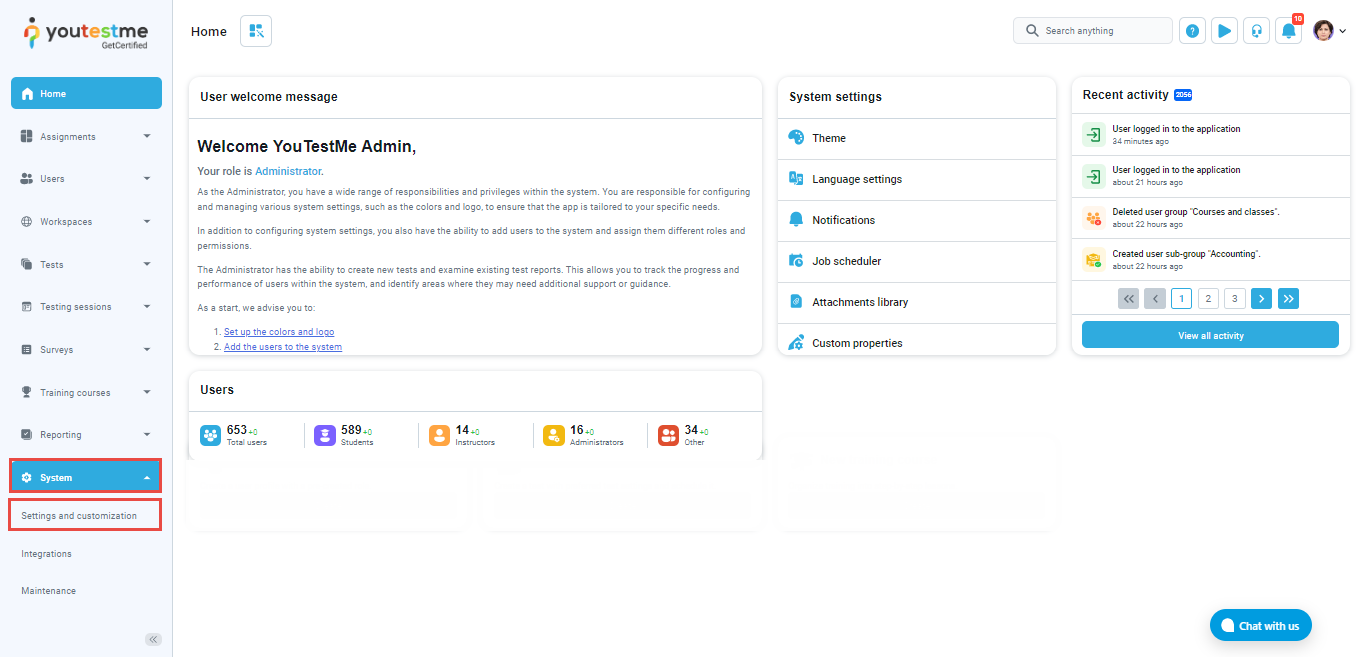Expand the Reporting menu arrow
1366x657 pixels.
click(147, 435)
